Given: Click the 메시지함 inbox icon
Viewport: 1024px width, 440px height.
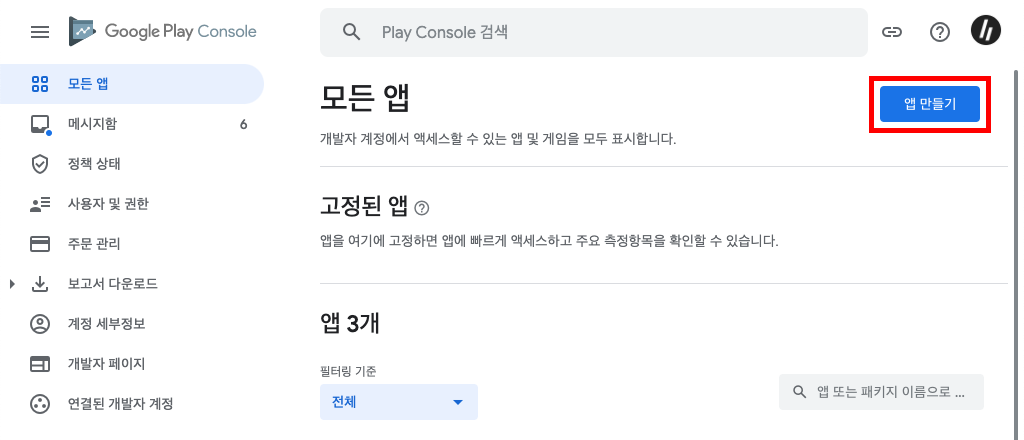Looking at the screenshot, I should (40, 124).
